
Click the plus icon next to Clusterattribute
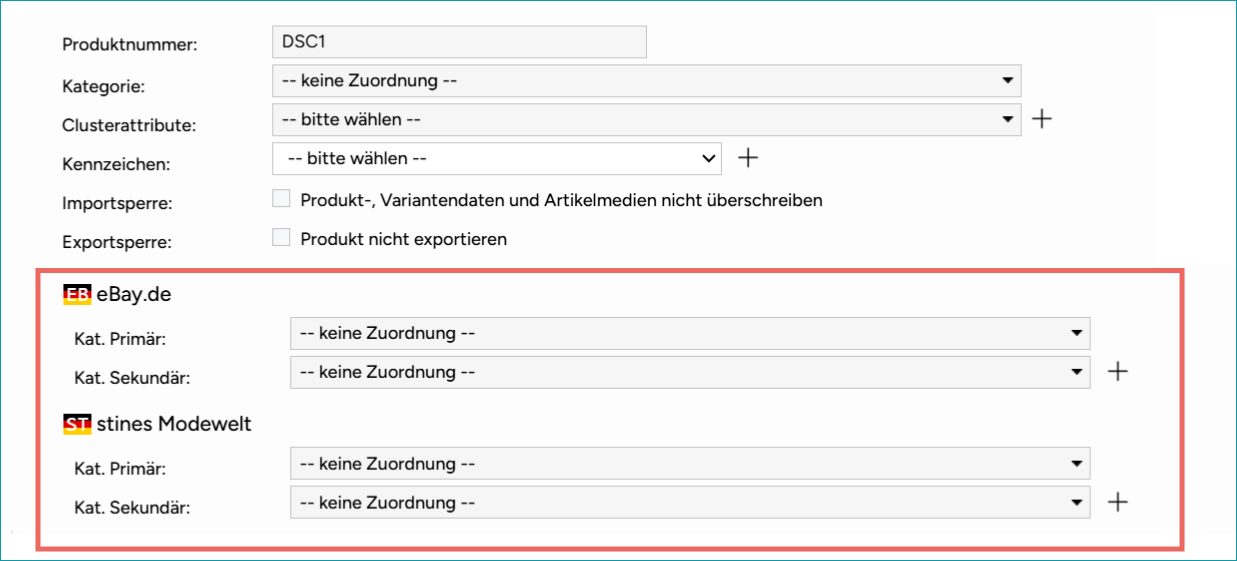[x=1041, y=120]
